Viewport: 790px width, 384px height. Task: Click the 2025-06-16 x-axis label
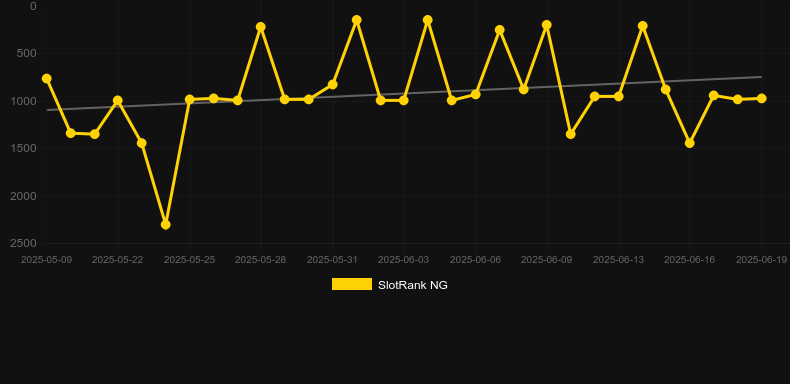point(690,260)
